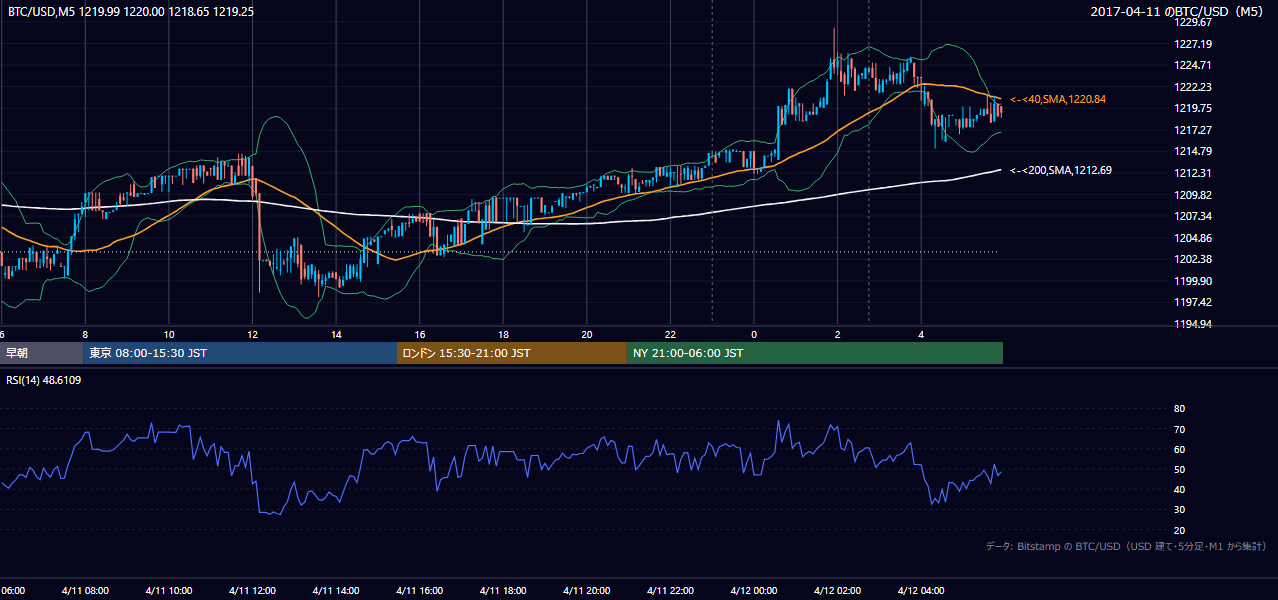Select the NY 21:00-06:00 JST session bar

point(815,353)
